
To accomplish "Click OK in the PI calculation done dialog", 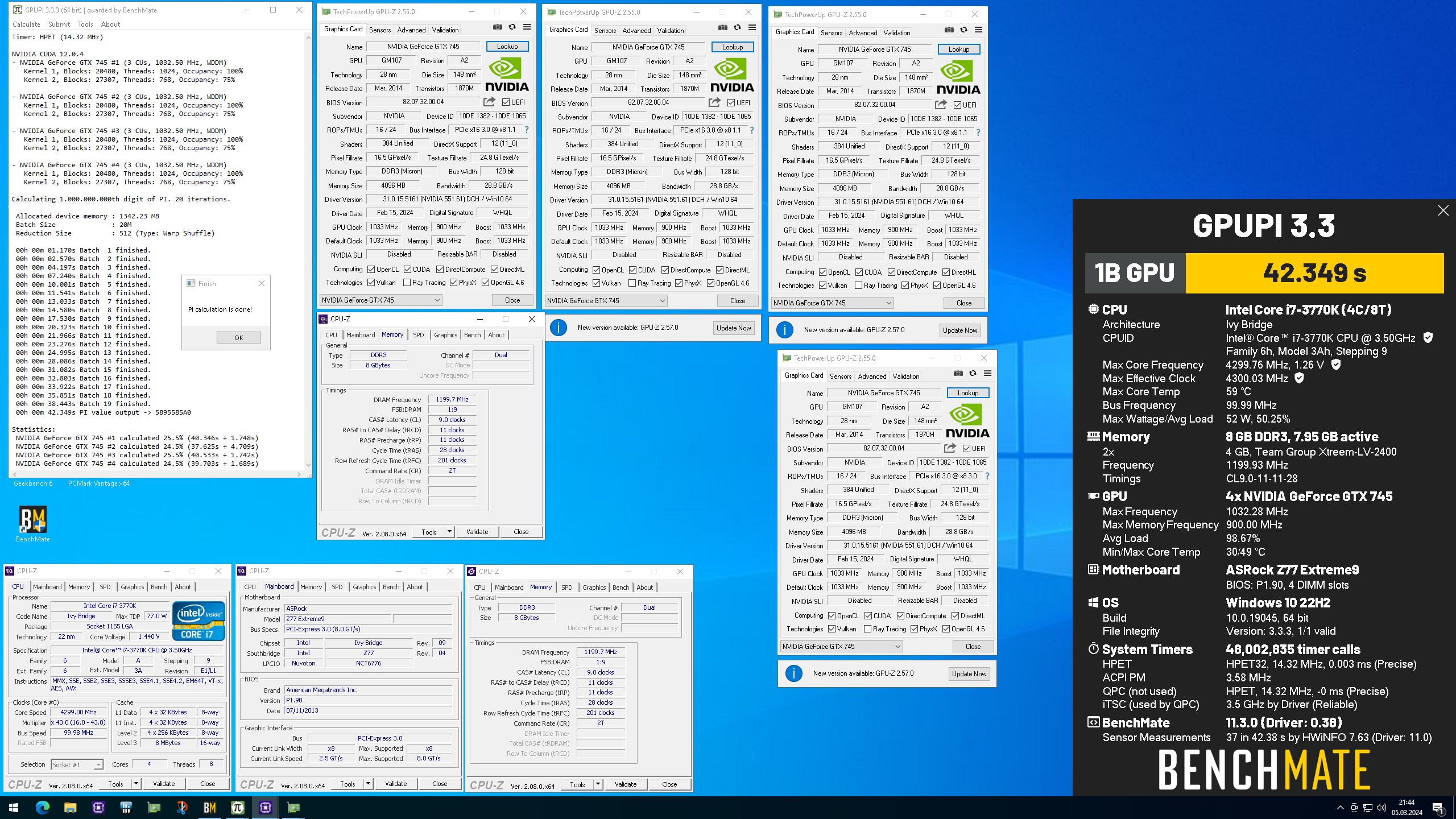I will point(239,337).
